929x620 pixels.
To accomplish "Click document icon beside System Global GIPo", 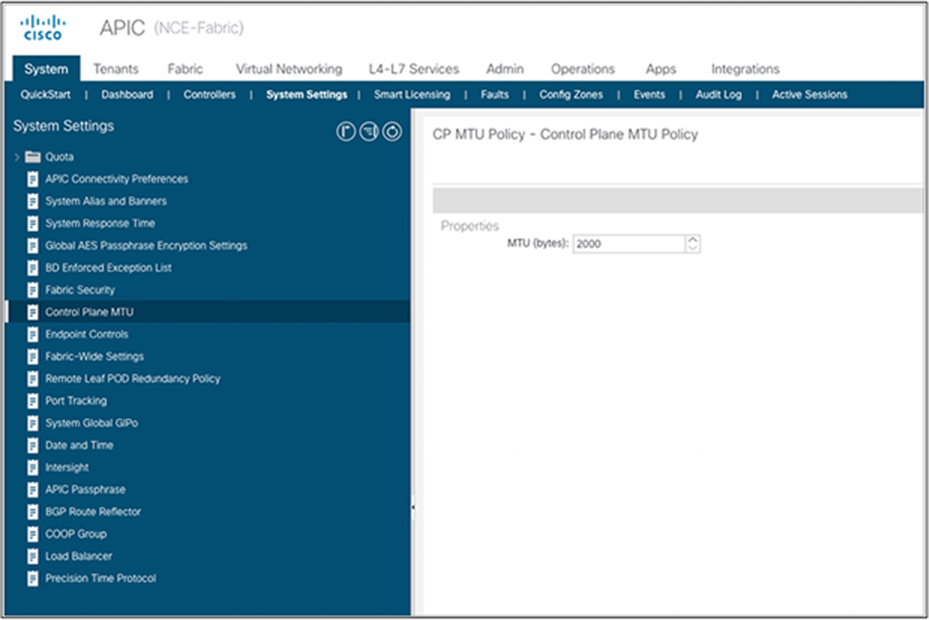I will click(33, 423).
